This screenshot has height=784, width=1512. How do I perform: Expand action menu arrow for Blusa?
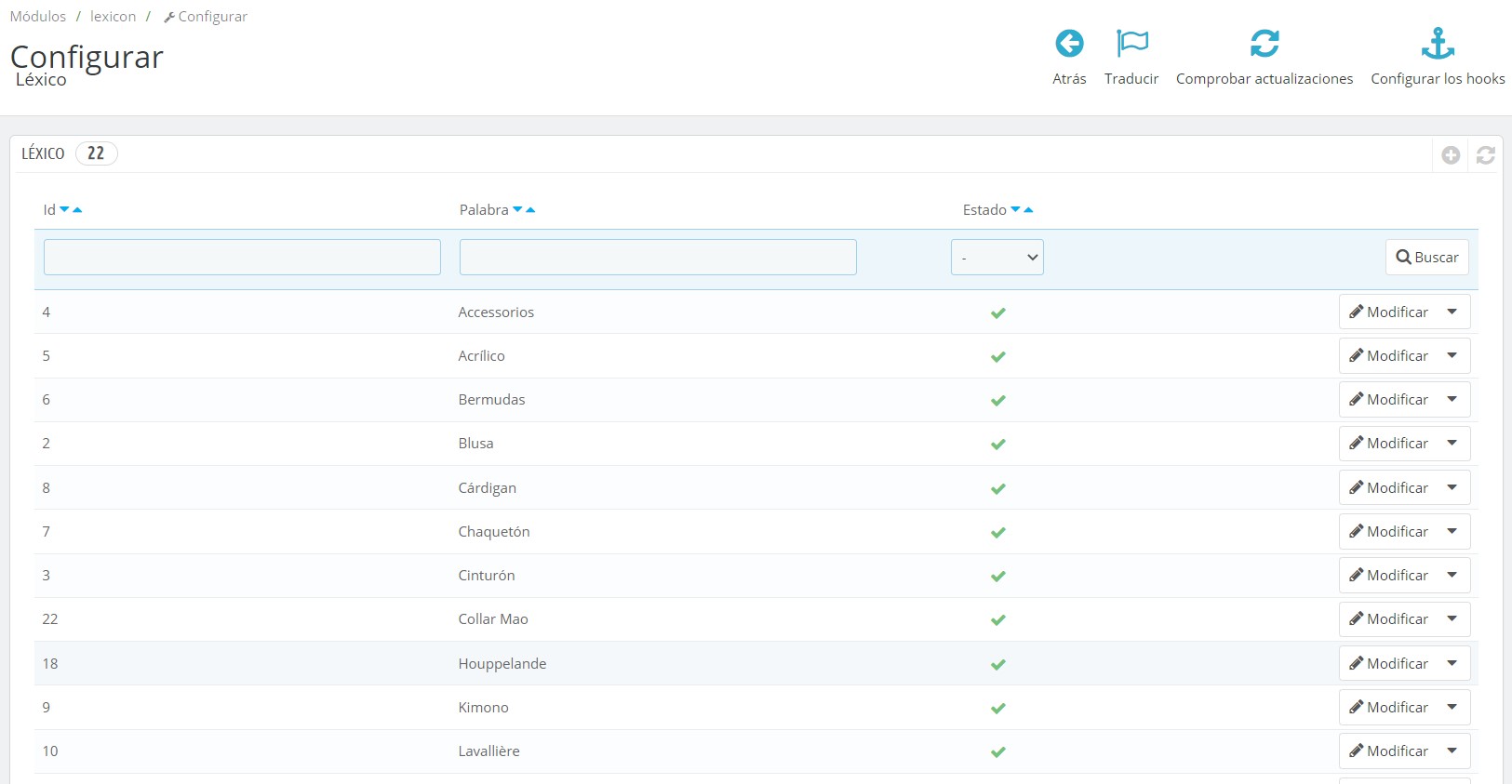1452,443
